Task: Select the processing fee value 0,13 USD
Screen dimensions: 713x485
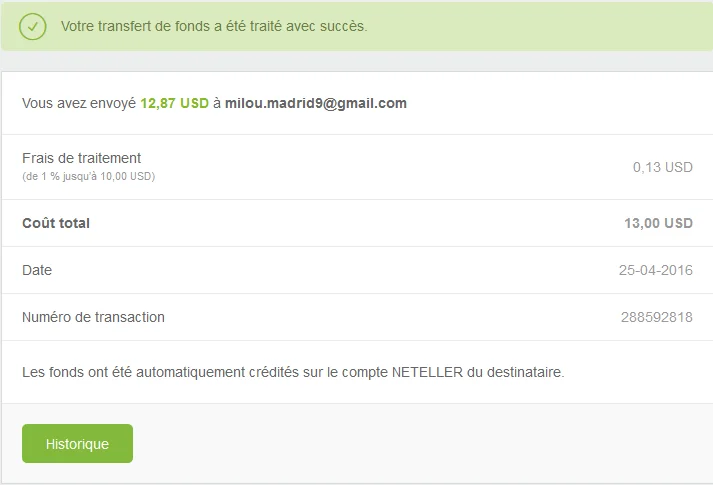Action: [x=662, y=167]
